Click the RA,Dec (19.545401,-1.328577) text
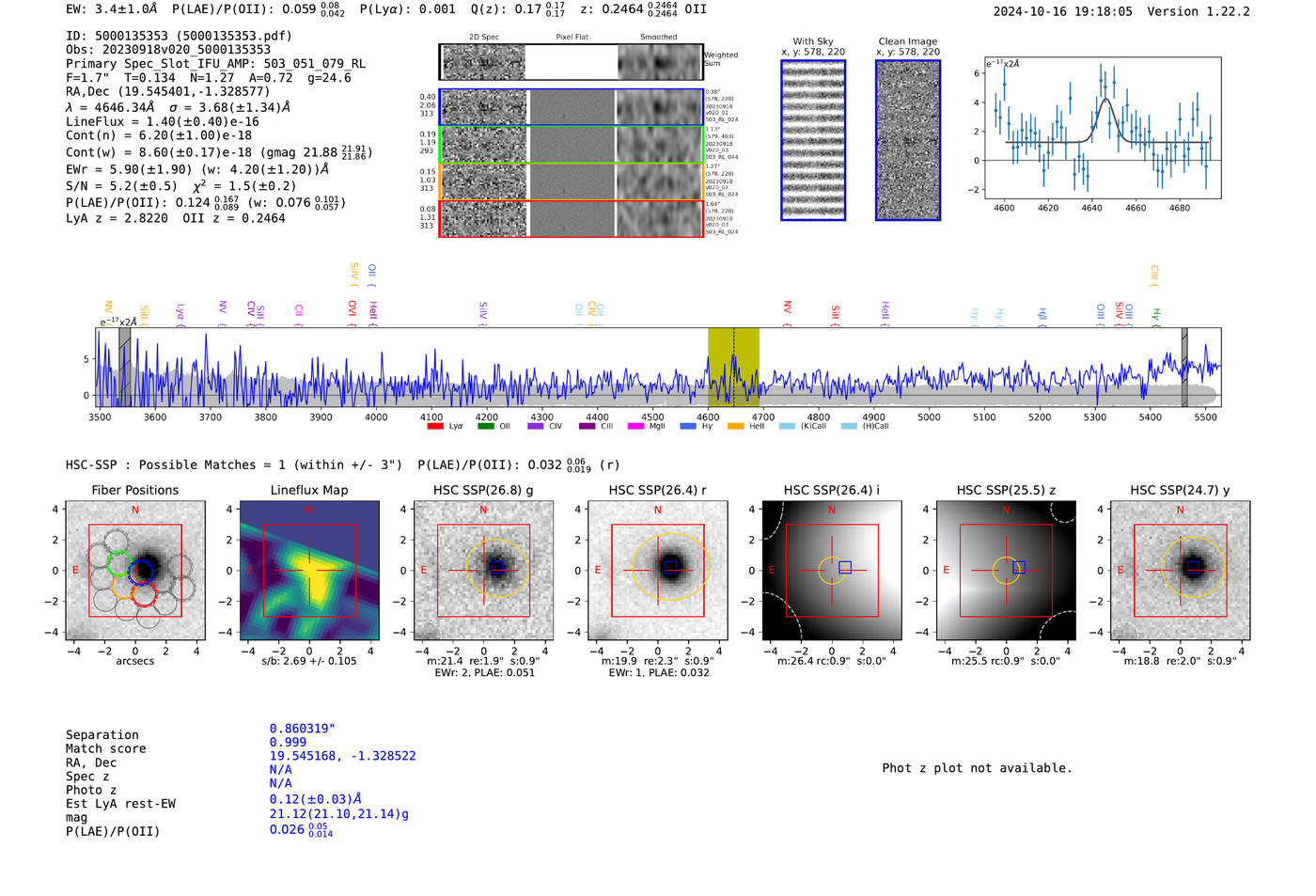 click(x=167, y=91)
